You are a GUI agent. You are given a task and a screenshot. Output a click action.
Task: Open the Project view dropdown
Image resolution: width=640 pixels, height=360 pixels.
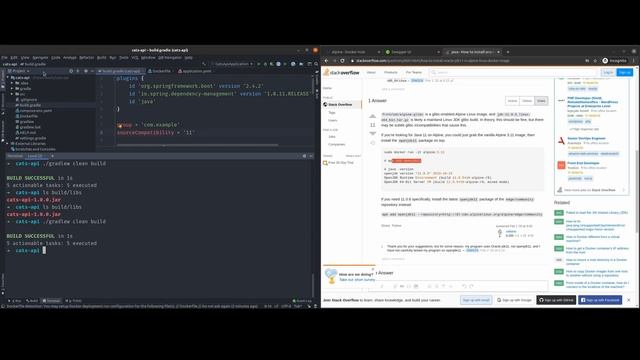[19, 71]
